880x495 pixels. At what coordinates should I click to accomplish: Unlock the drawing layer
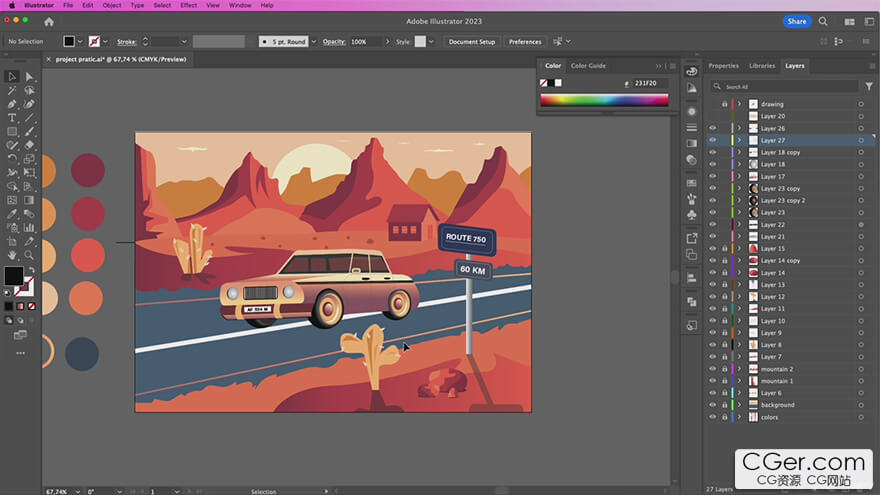[725, 104]
